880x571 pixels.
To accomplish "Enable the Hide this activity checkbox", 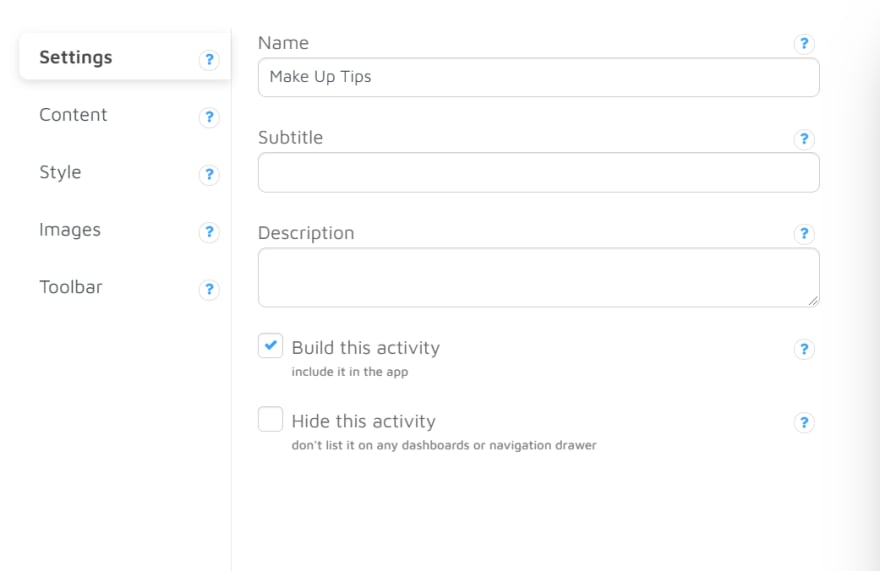I will (270, 419).
